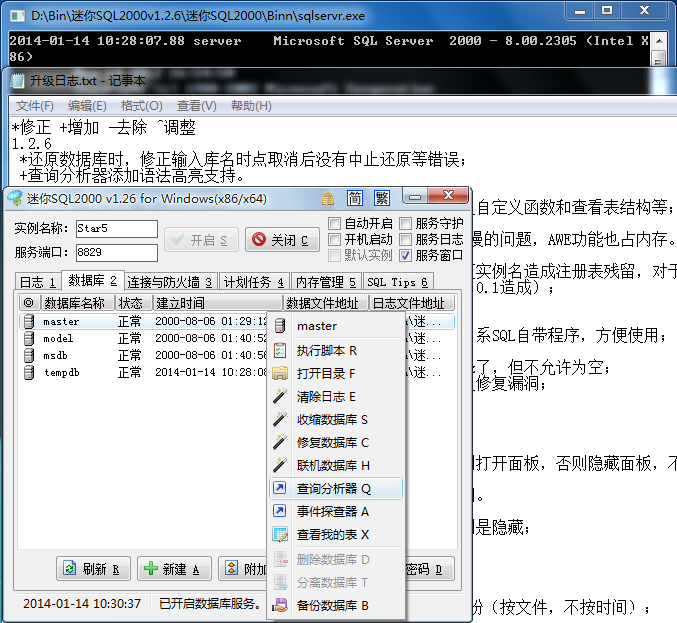Open the SQL Tips 6 tab
The image size is (677, 623).
[x=398, y=282]
